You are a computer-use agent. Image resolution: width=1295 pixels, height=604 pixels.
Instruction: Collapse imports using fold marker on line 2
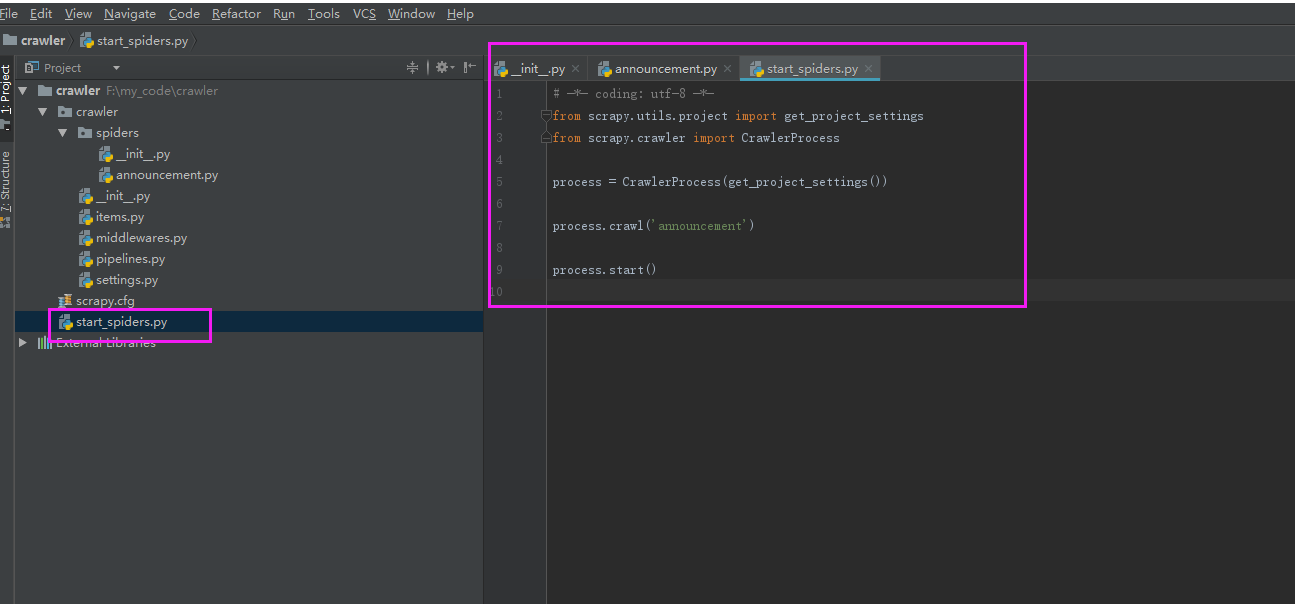pyautogui.click(x=546, y=116)
